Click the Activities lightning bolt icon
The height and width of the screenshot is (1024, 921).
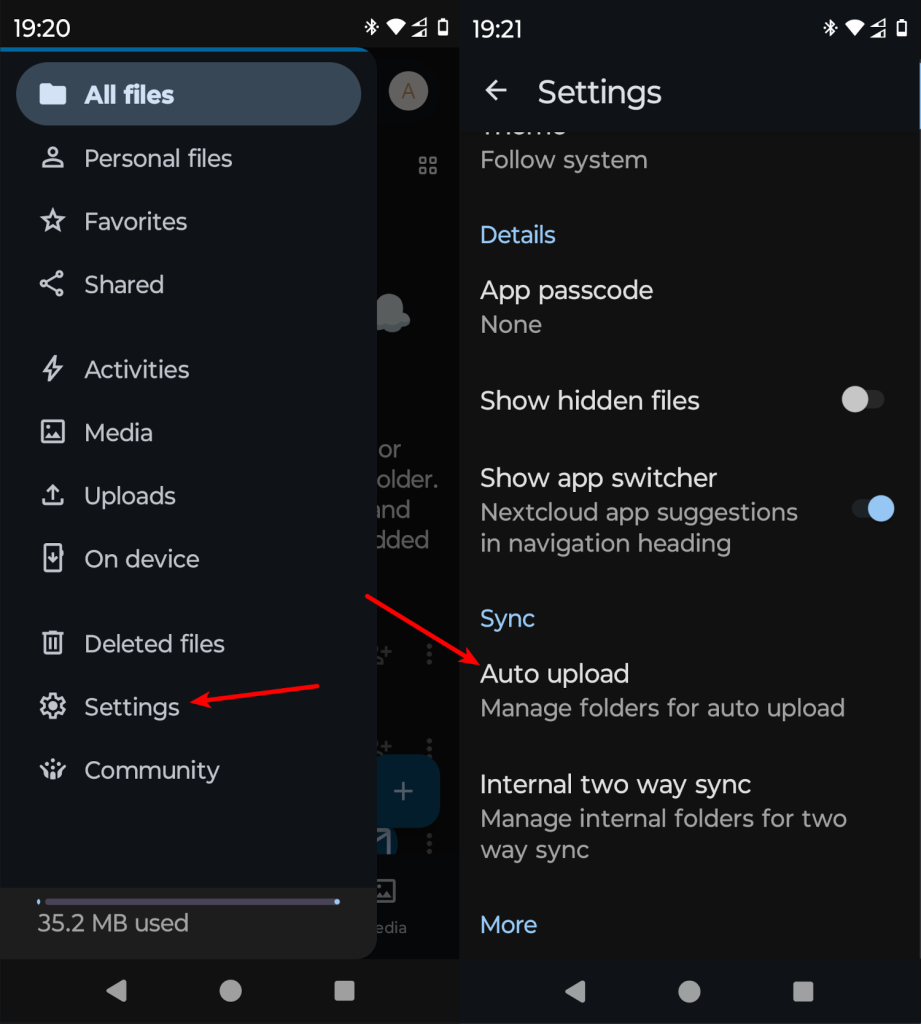click(x=52, y=369)
